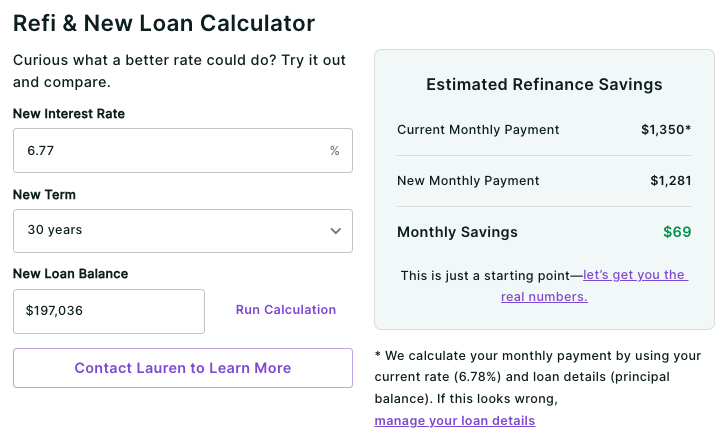Click the chevron arrow in the New Term field

pos(336,231)
